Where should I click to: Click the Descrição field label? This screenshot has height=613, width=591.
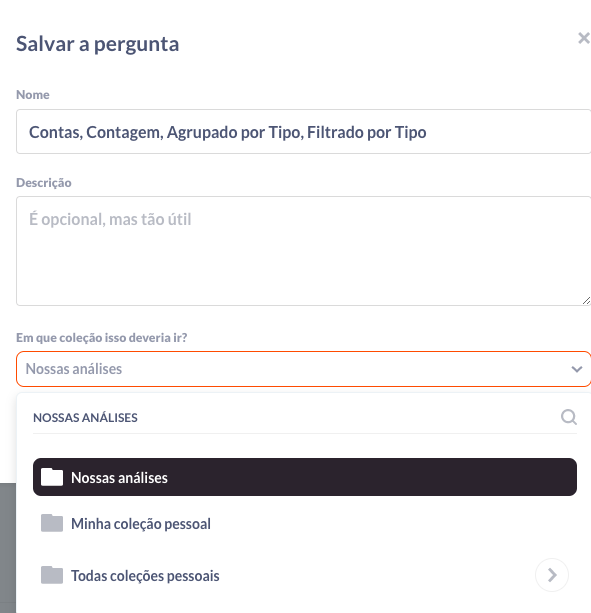pyautogui.click(x=44, y=183)
